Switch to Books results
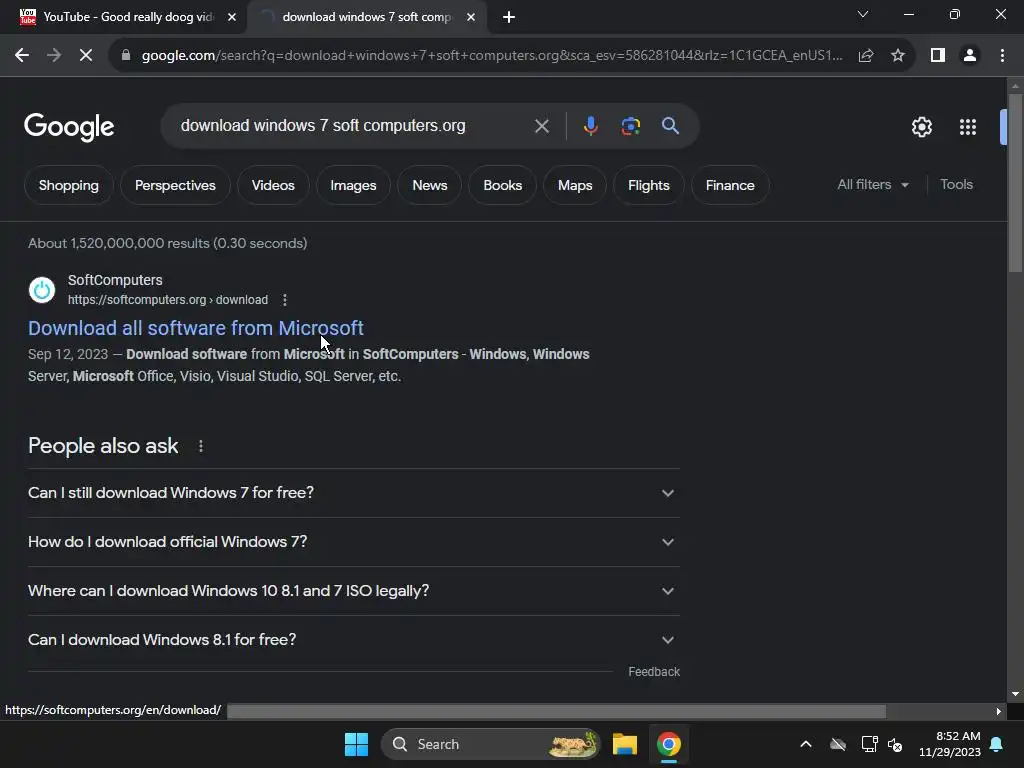The width and height of the screenshot is (1024, 768). pyautogui.click(x=502, y=185)
